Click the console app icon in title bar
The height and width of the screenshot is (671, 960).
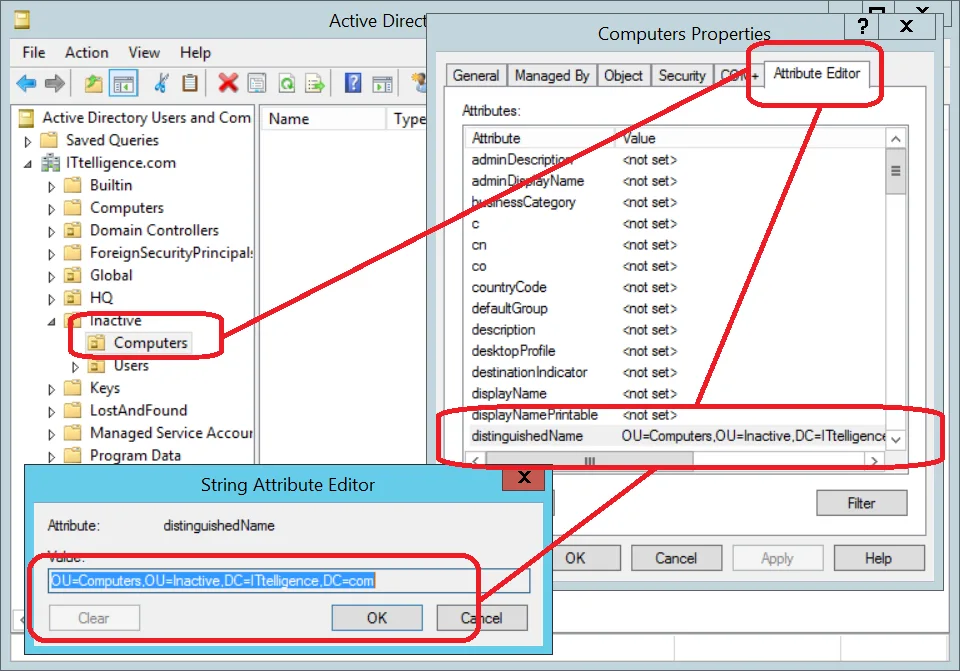23,20
